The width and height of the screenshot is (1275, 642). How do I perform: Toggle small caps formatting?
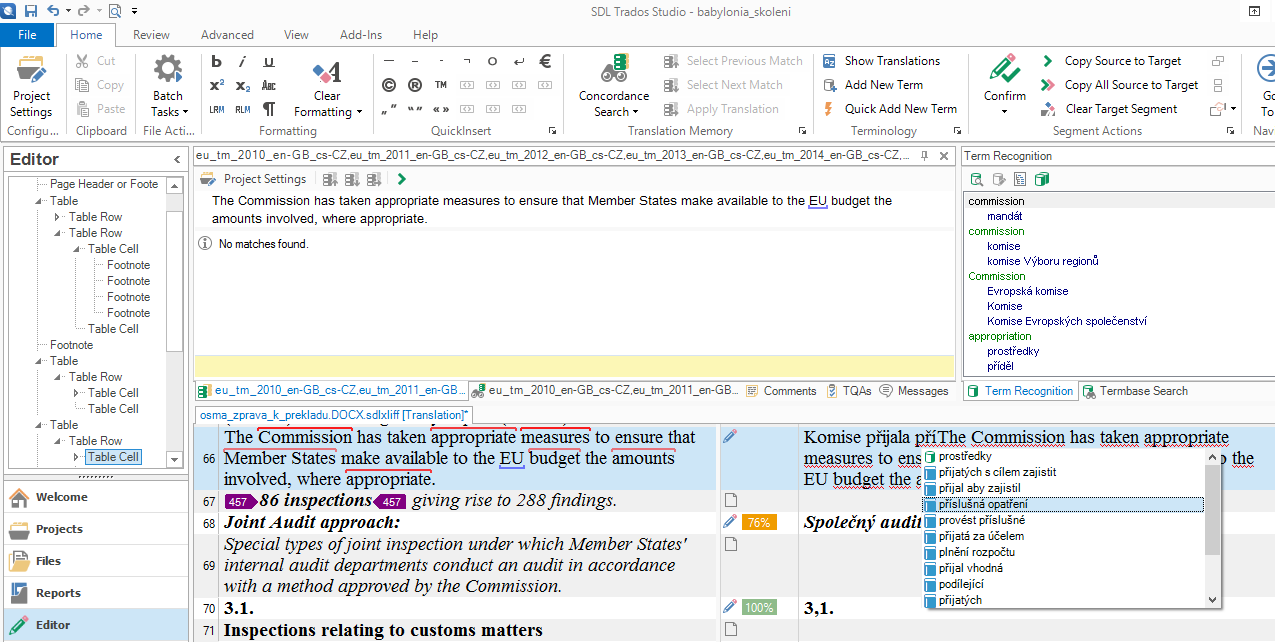[268, 85]
